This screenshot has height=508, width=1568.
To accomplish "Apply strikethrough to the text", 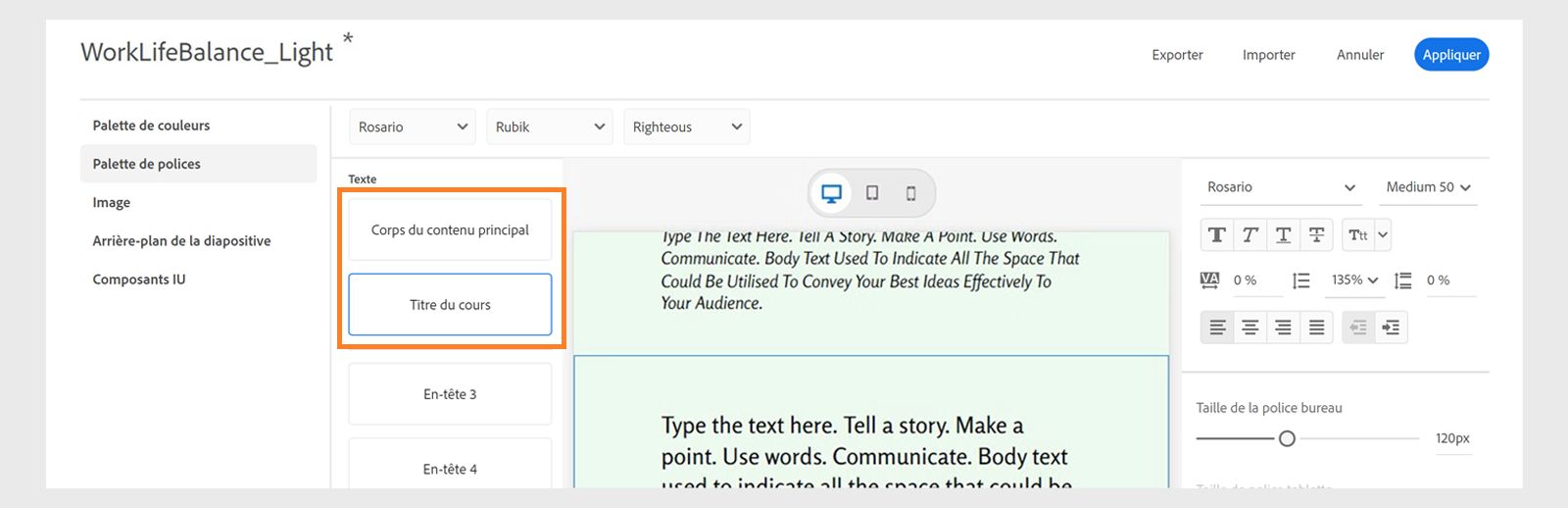I will (1316, 235).
